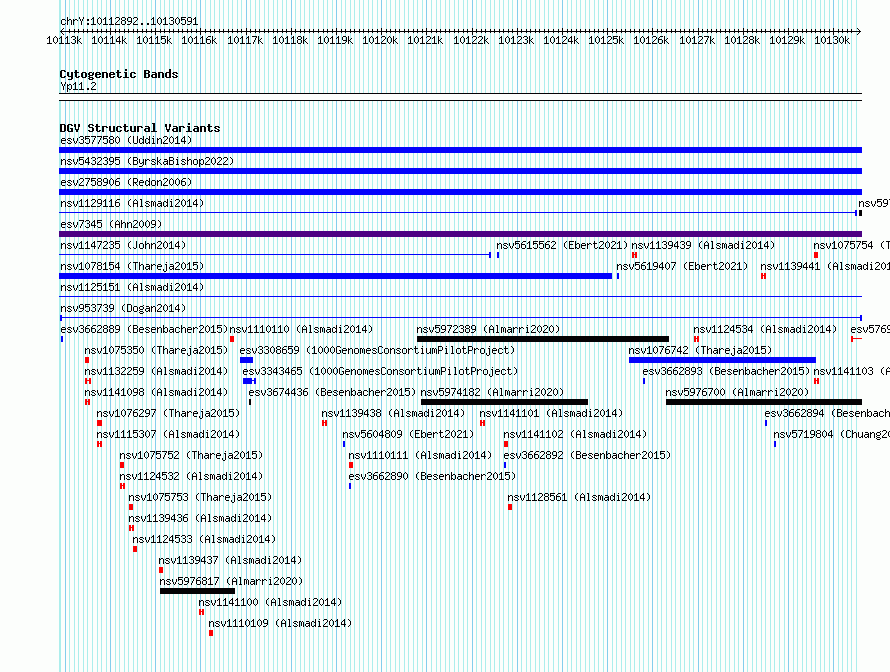The width and height of the screenshot is (890, 672).
Task: Click the purple esv7345 variant bar
Action: [460, 234]
